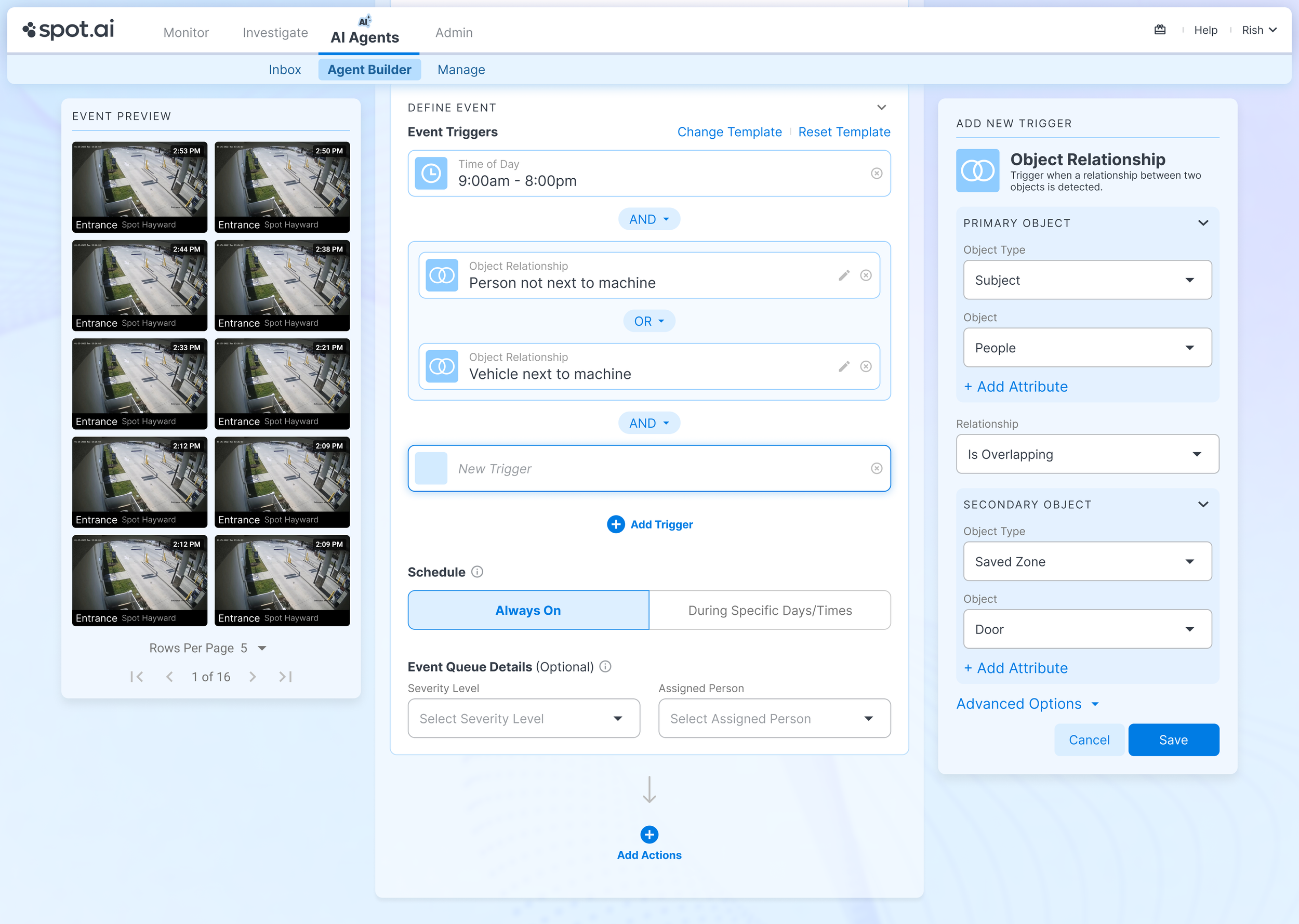This screenshot has width=1299, height=924.
Task: Open the Relationship Is Overlapping dropdown
Action: click(x=1087, y=454)
